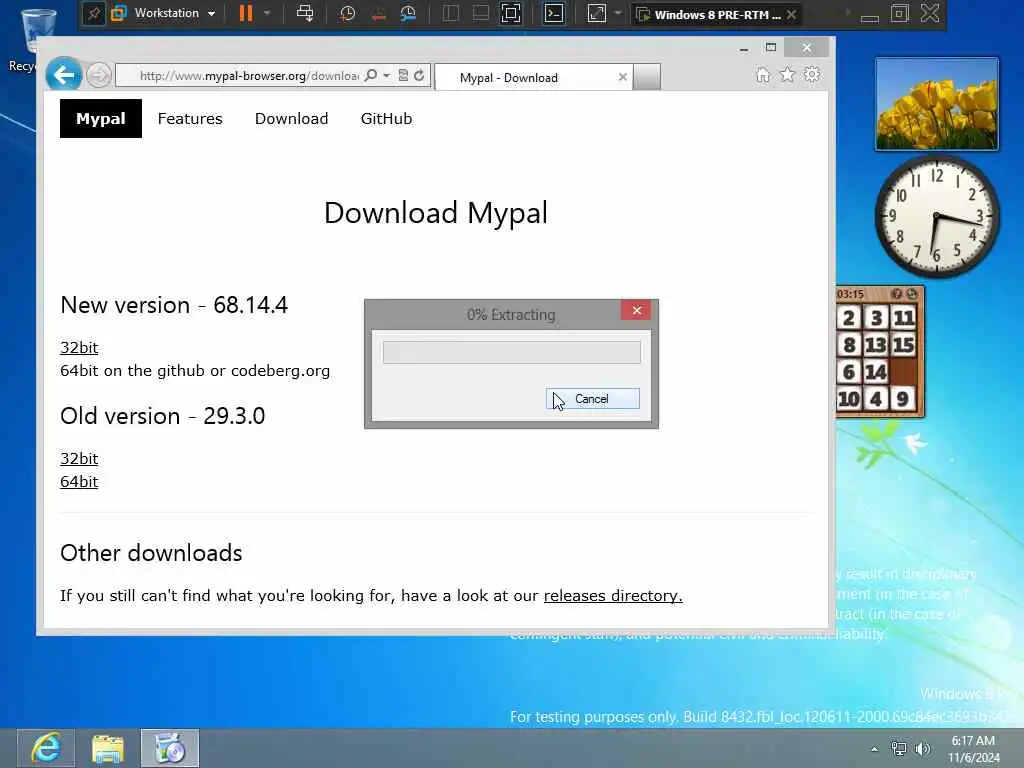
Task: Click the puzzle gadget picture icon
Action: coord(897,294)
